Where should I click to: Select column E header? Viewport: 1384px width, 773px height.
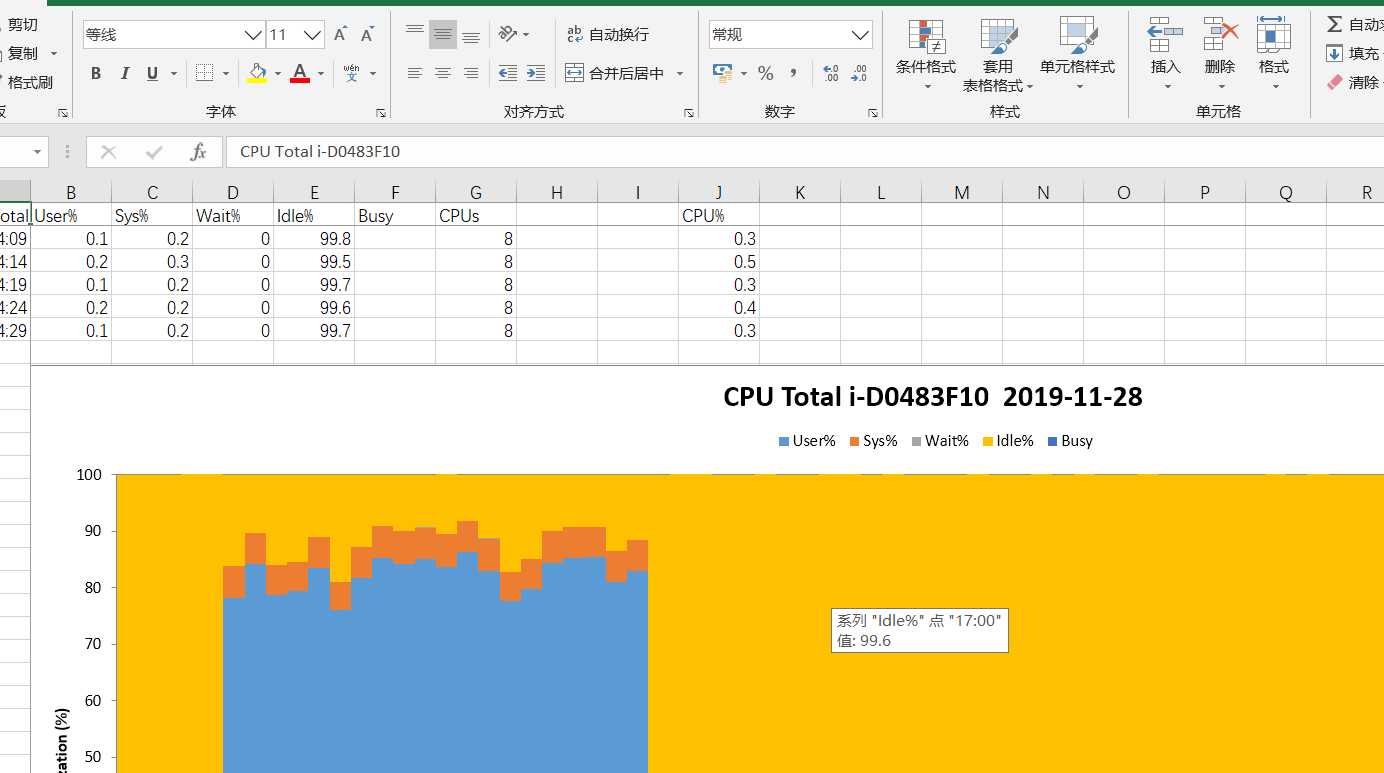(x=314, y=192)
